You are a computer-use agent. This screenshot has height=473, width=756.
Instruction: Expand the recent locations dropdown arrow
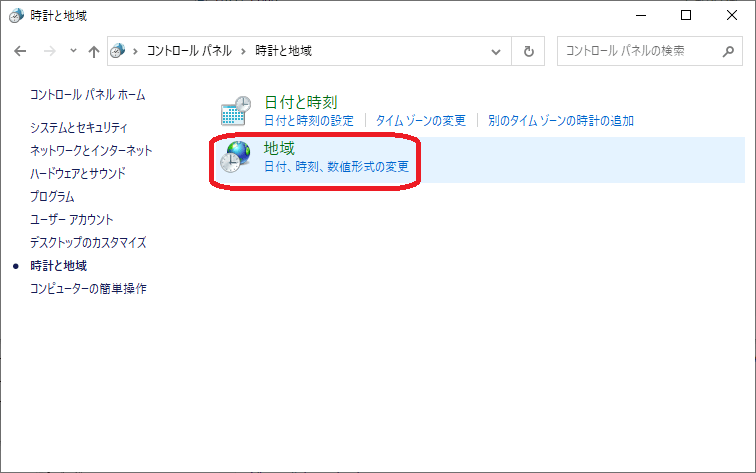72,50
